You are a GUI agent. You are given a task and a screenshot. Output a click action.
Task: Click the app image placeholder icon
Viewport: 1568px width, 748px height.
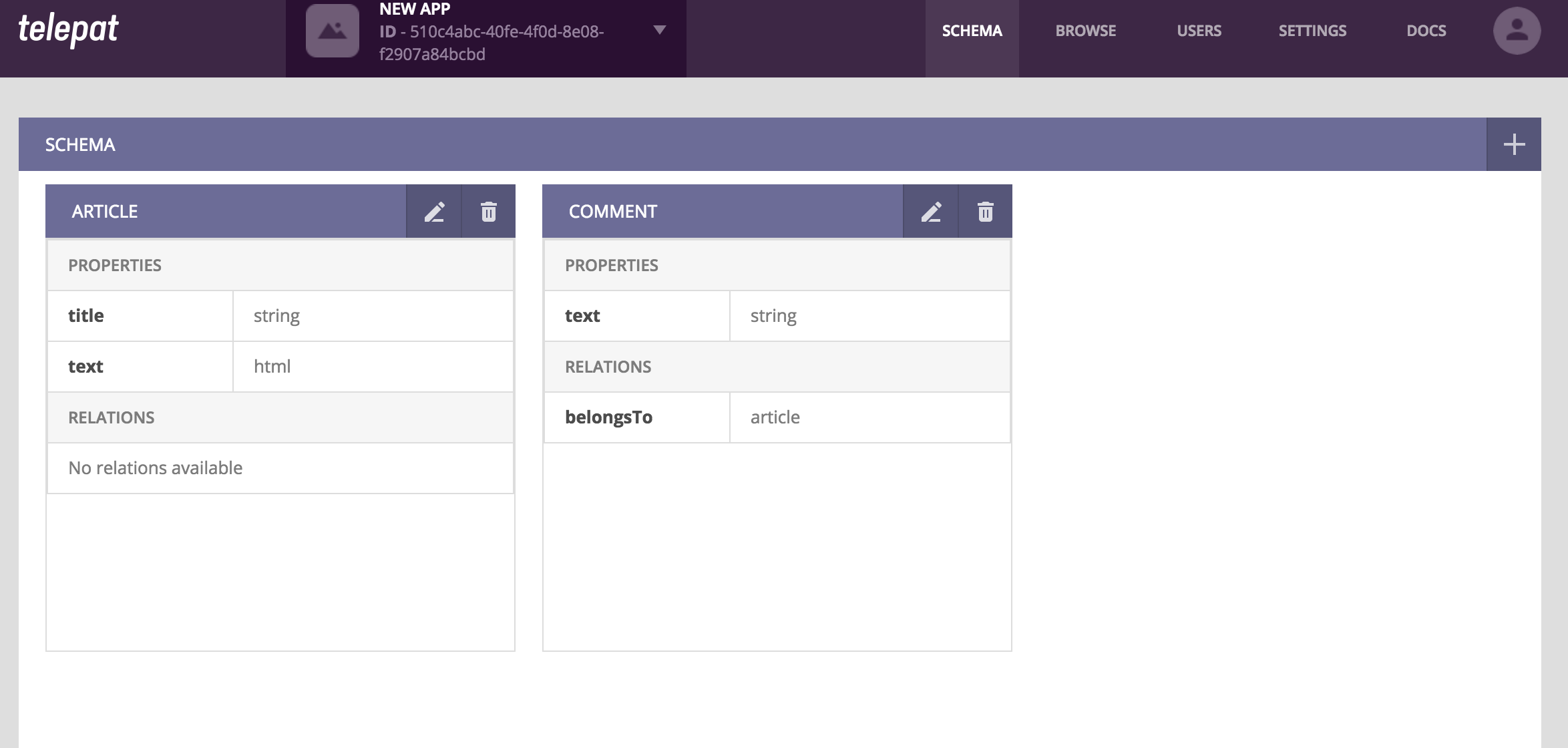(333, 31)
